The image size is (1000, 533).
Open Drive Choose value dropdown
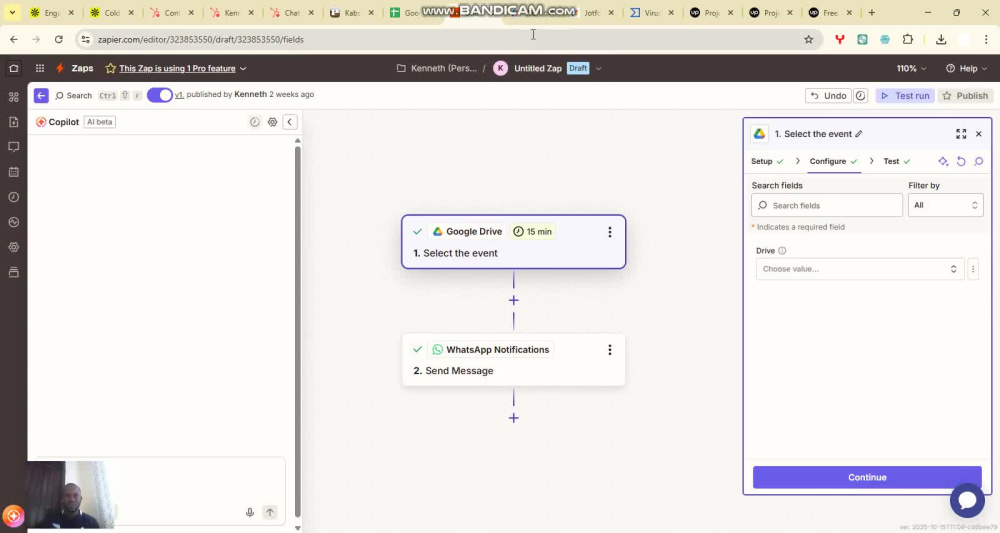coord(860,269)
